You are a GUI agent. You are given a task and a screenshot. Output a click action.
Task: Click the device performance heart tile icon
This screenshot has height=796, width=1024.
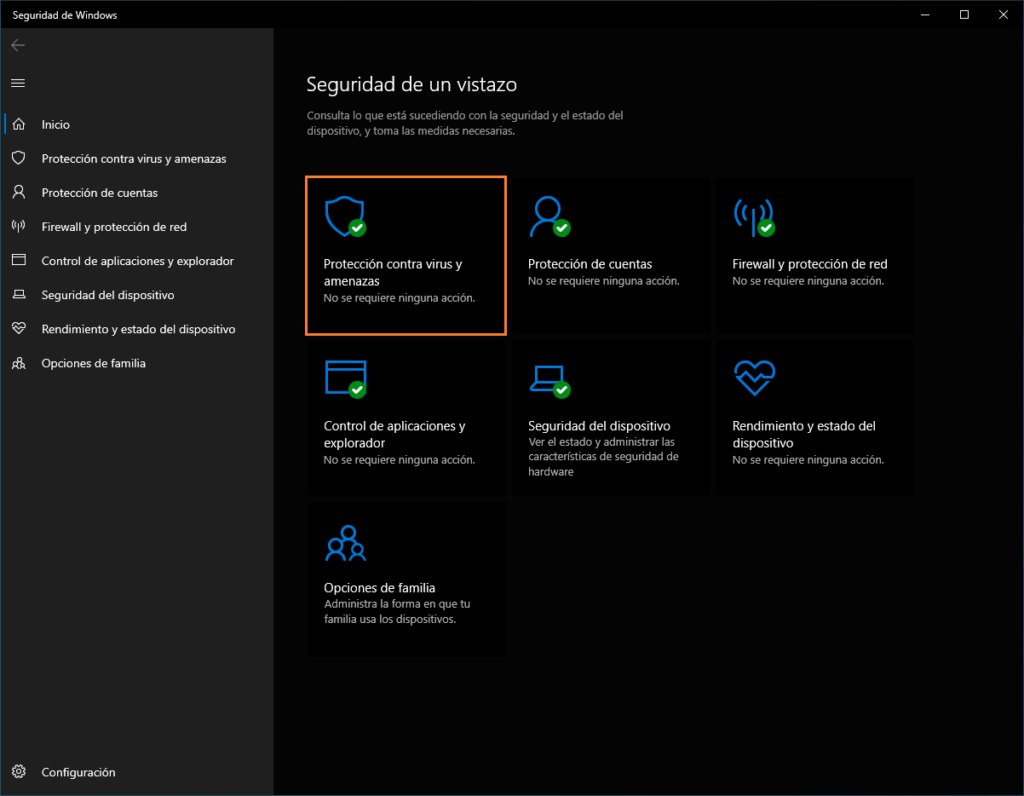click(x=753, y=377)
